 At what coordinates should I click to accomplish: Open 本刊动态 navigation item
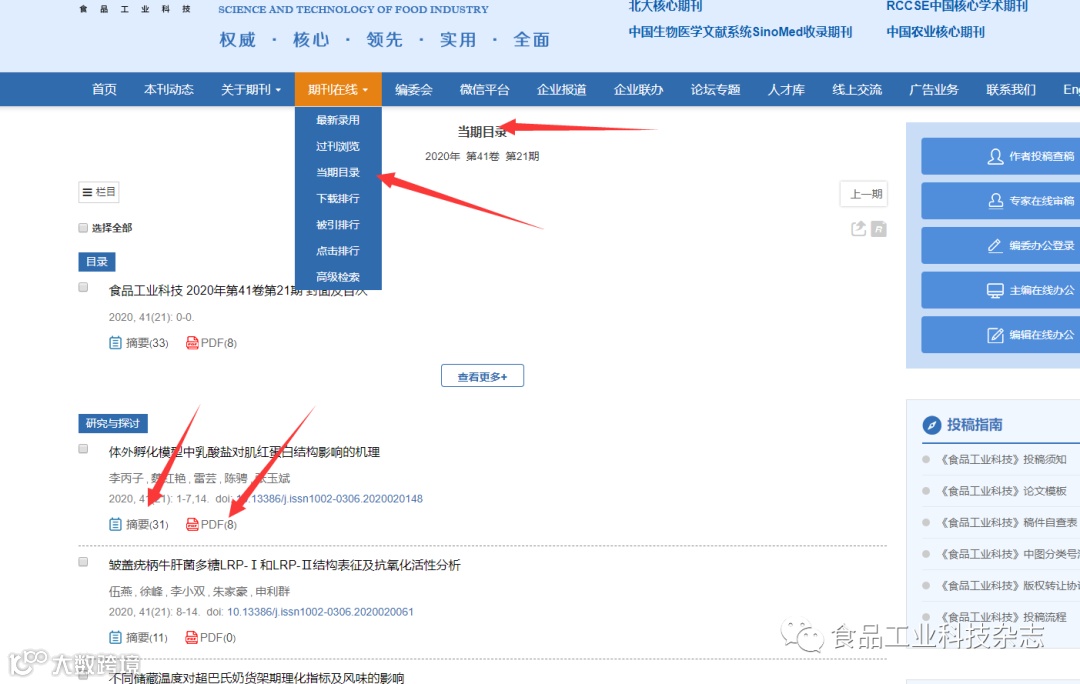(169, 90)
